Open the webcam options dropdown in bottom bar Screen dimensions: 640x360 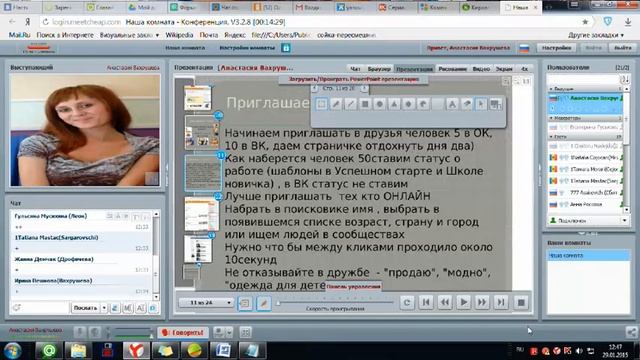tap(229, 333)
